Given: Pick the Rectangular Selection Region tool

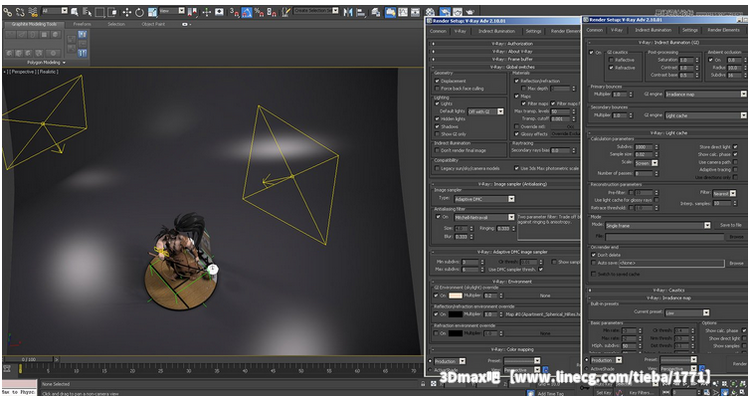Looking at the screenshot, I should click(x=99, y=12).
